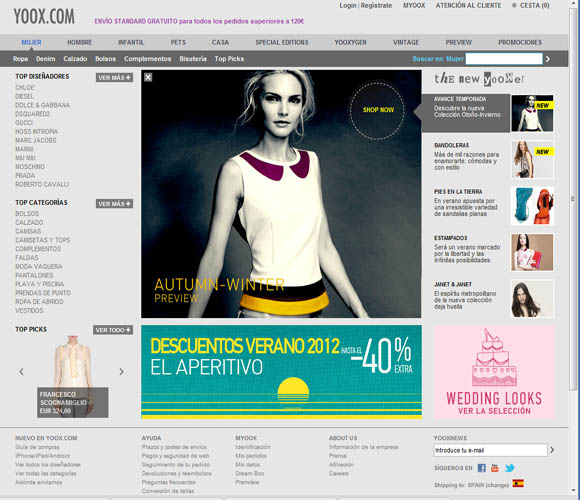580x500 pixels.
Task: Click Ver Todo in Top Picks
Action: coord(113,330)
